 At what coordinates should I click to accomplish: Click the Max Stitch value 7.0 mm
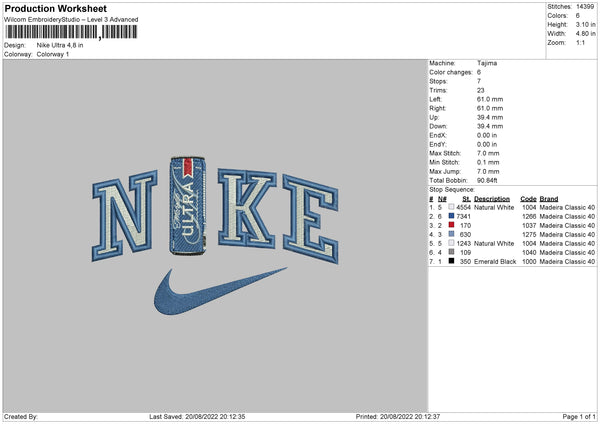488,153
